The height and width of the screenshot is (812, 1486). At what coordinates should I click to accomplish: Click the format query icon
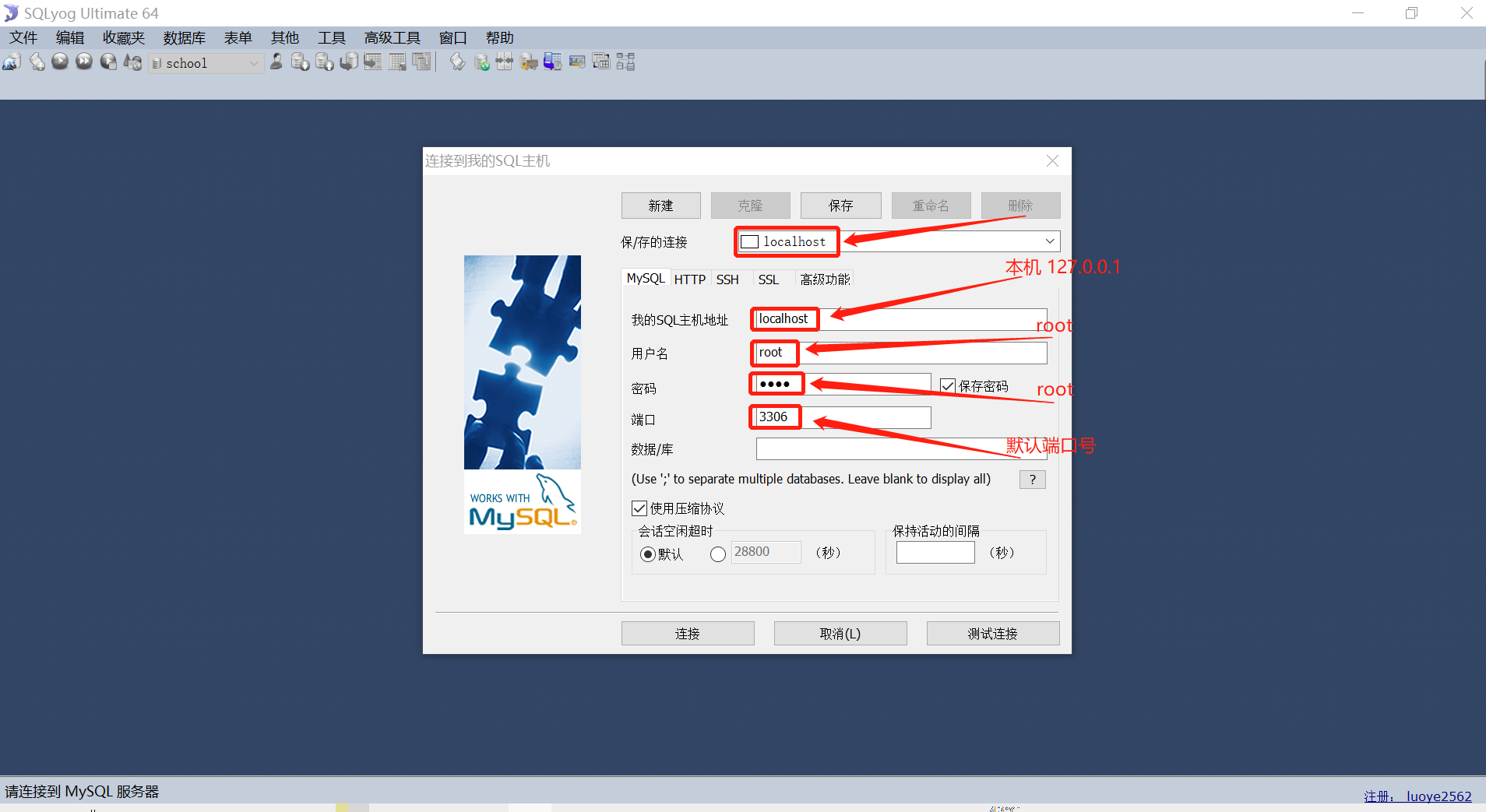point(133,62)
